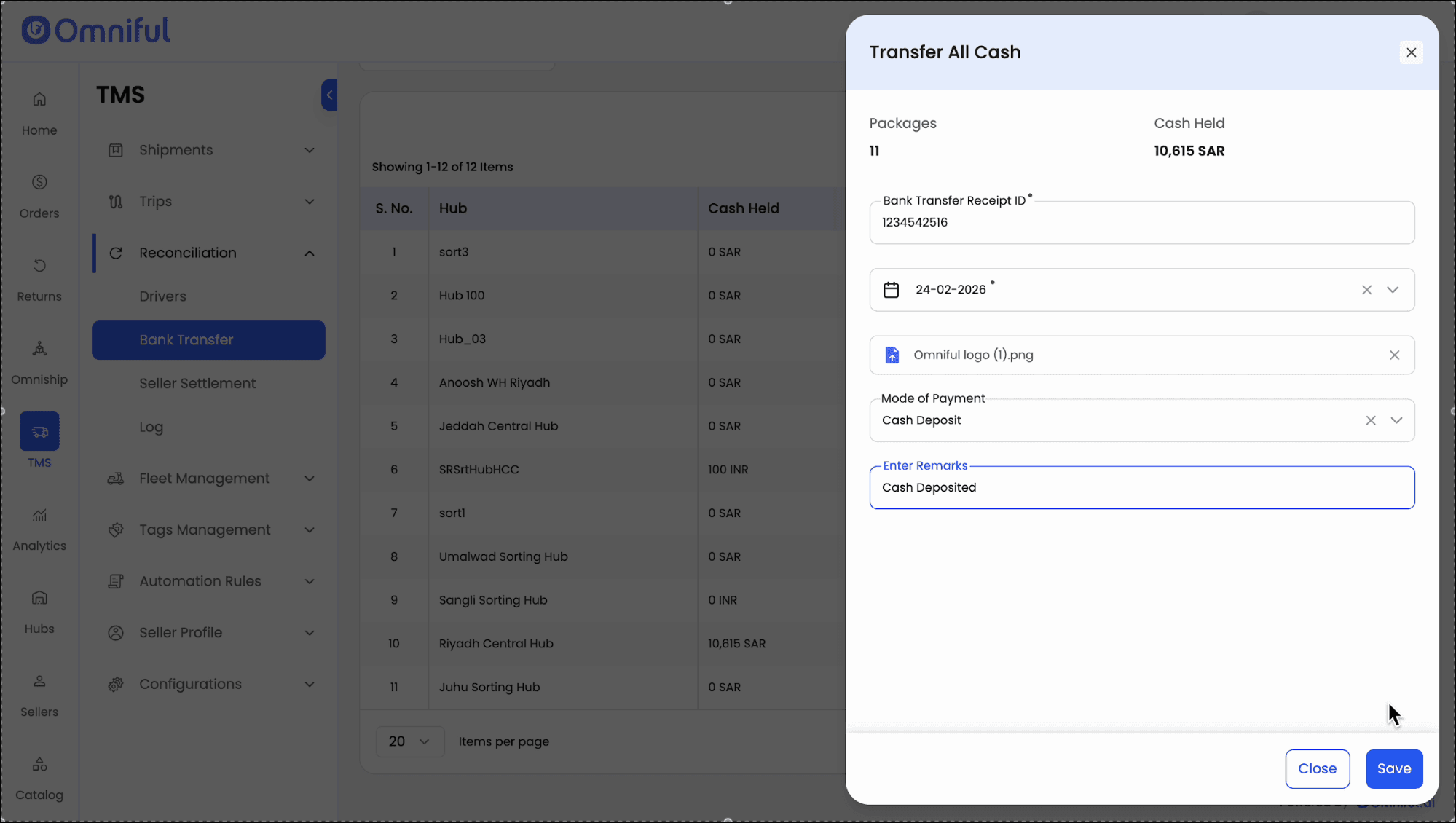Remove the attached Omniful logo file
This screenshot has height=823, width=1456.
[x=1394, y=355]
